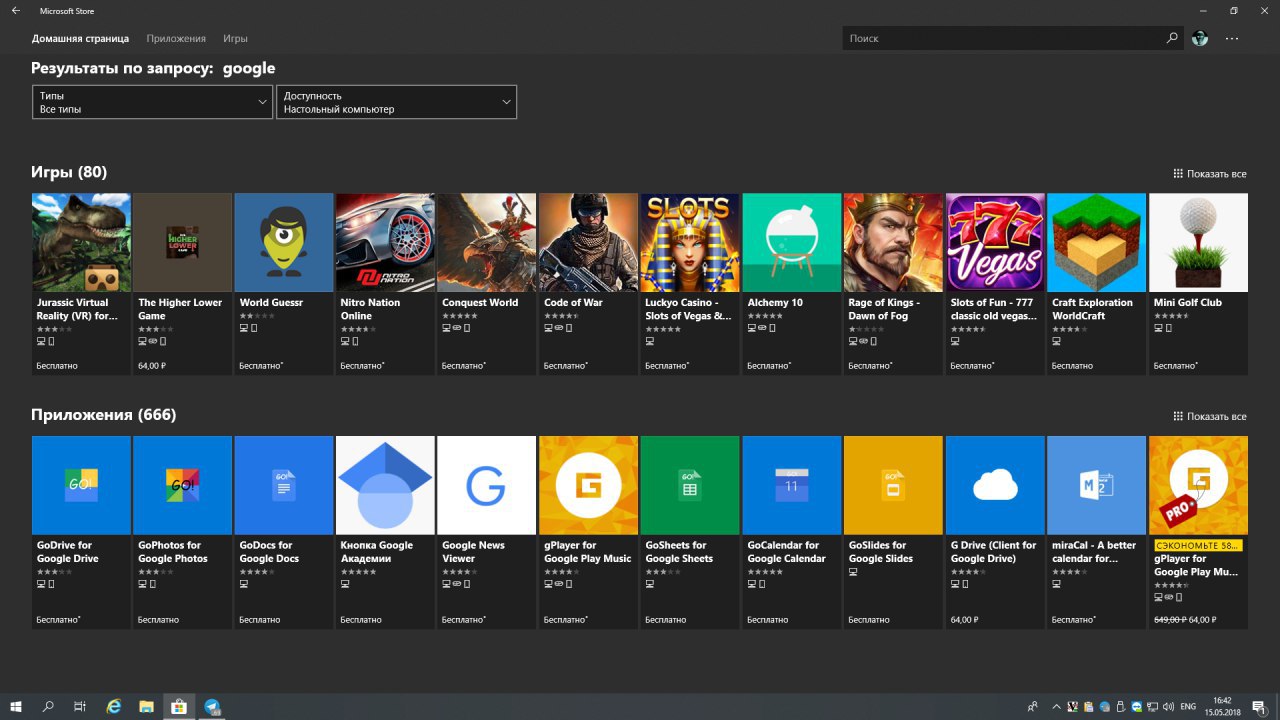The height and width of the screenshot is (720, 1280).
Task: Open the Alchemy 10 game tile
Action: coord(792,284)
